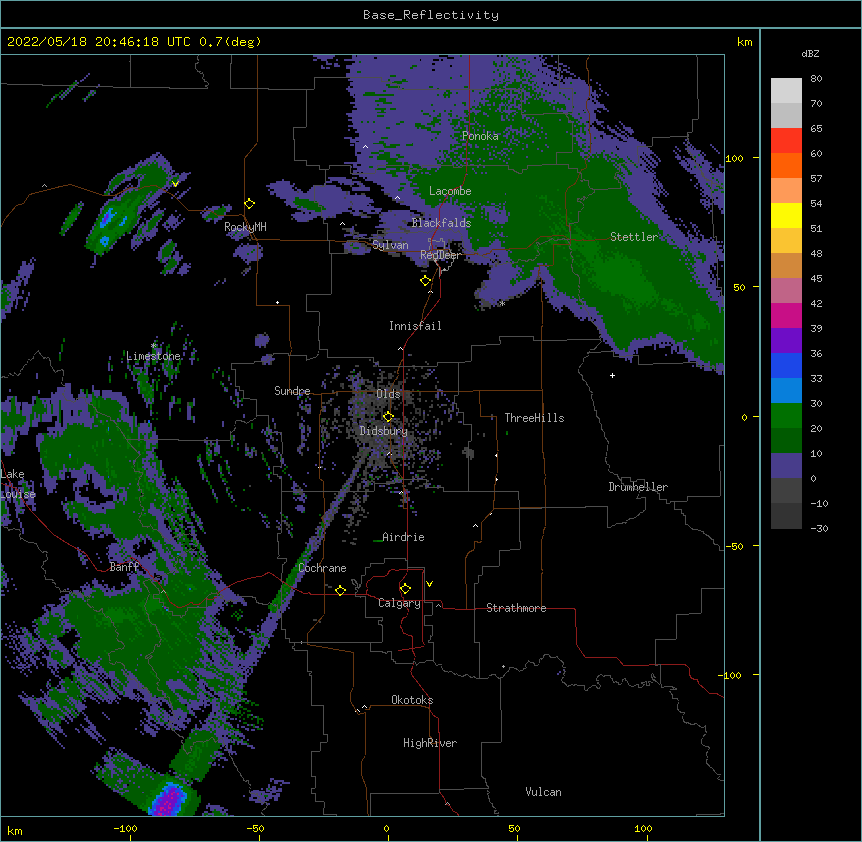The height and width of the screenshot is (842, 862).
Task: Click the RedDeer city label
Action: (441, 255)
